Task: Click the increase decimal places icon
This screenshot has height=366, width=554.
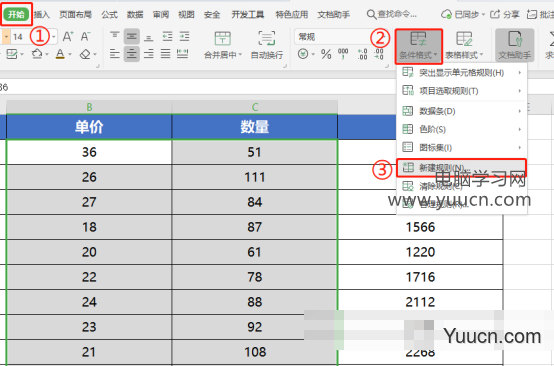Action: pos(362,54)
